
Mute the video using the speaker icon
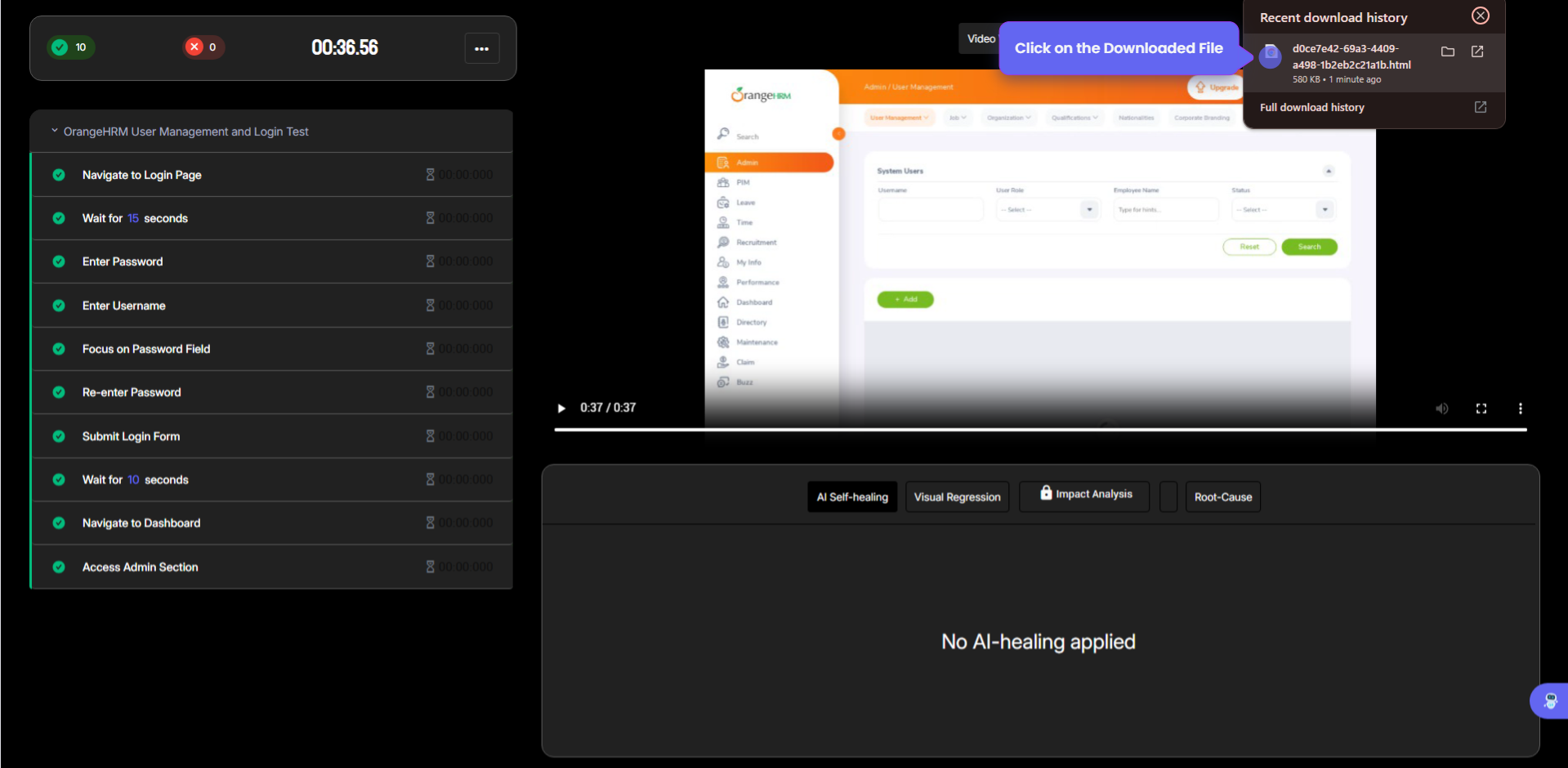point(1441,409)
